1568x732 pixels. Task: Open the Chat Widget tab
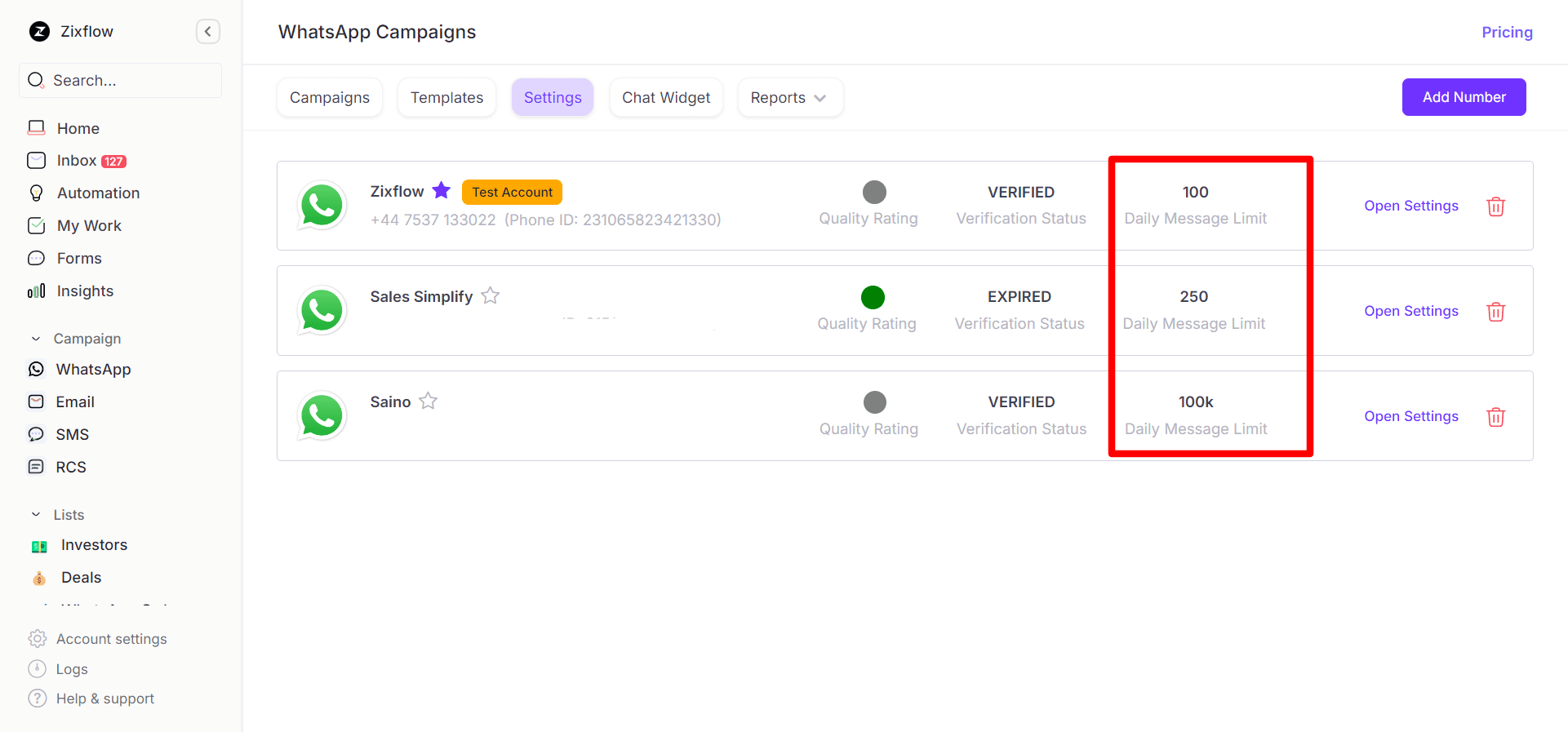pyautogui.click(x=666, y=98)
